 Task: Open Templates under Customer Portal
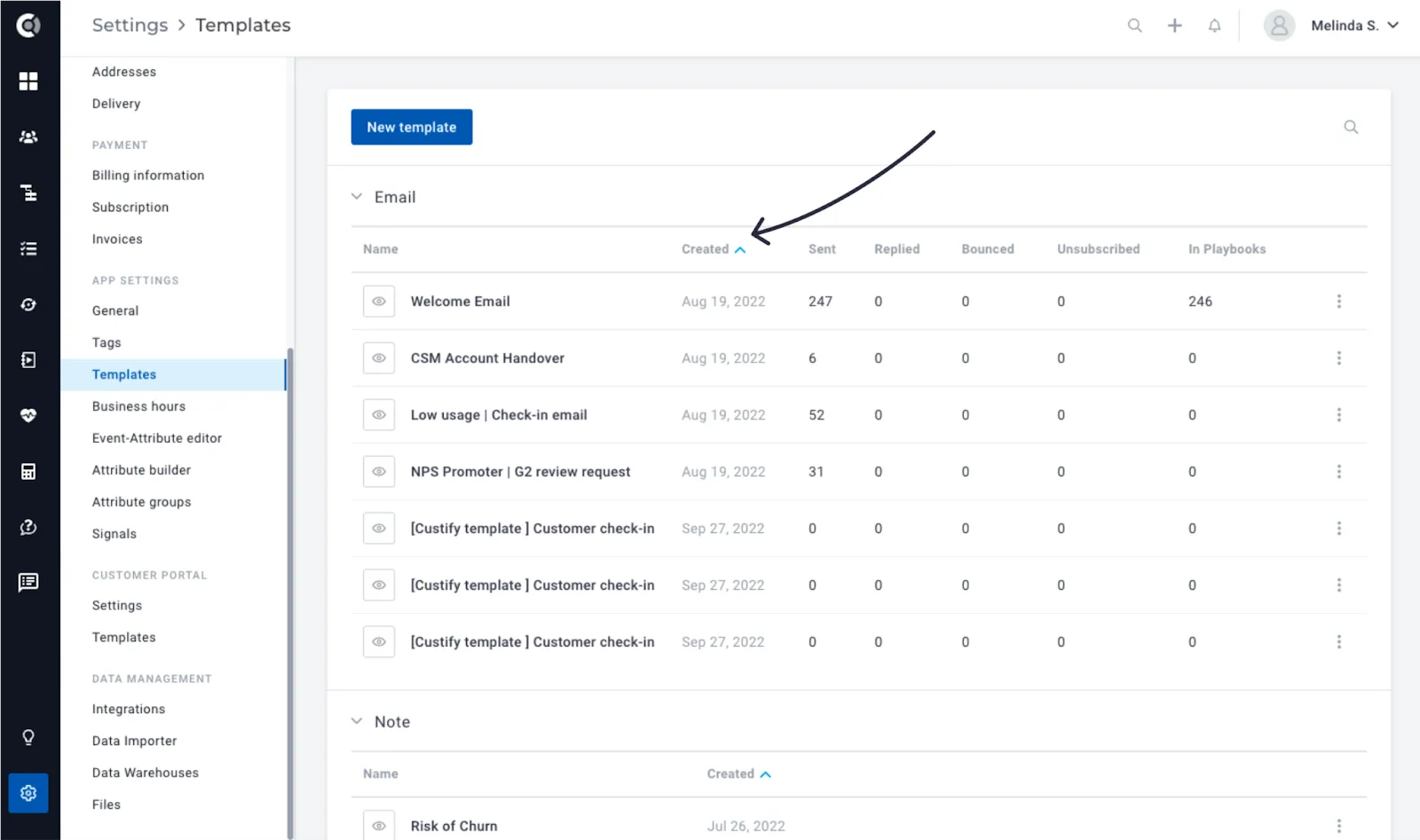pyautogui.click(x=123, y=638)
